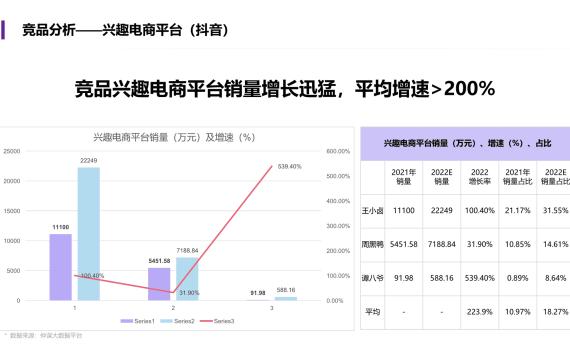Click left axis value 15000
The height and width of the screenshot is (360, 570).
coord(12,211)
